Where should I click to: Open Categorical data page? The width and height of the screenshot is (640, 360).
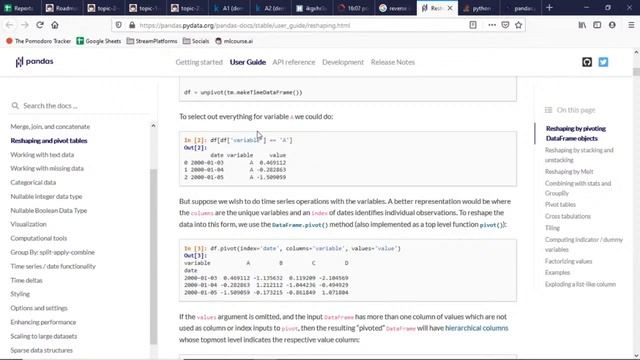pos(33,182)
